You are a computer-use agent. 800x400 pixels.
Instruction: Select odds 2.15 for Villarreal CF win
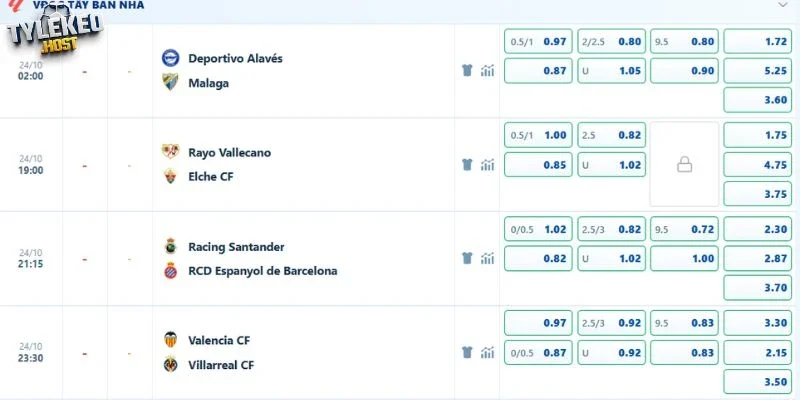click(x=758, y=353)
